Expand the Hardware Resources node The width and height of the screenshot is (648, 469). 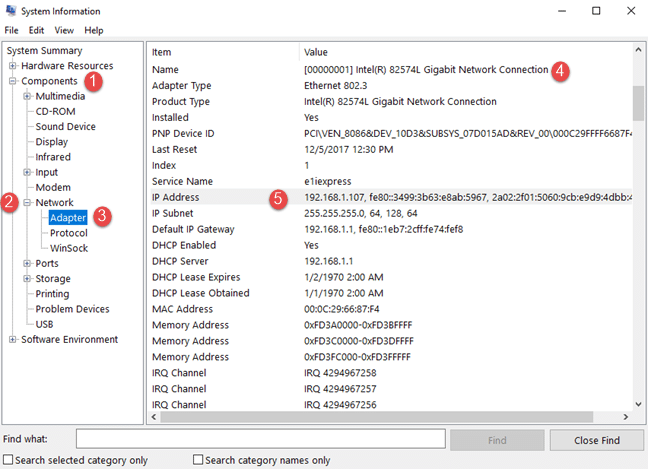point(13,66)
